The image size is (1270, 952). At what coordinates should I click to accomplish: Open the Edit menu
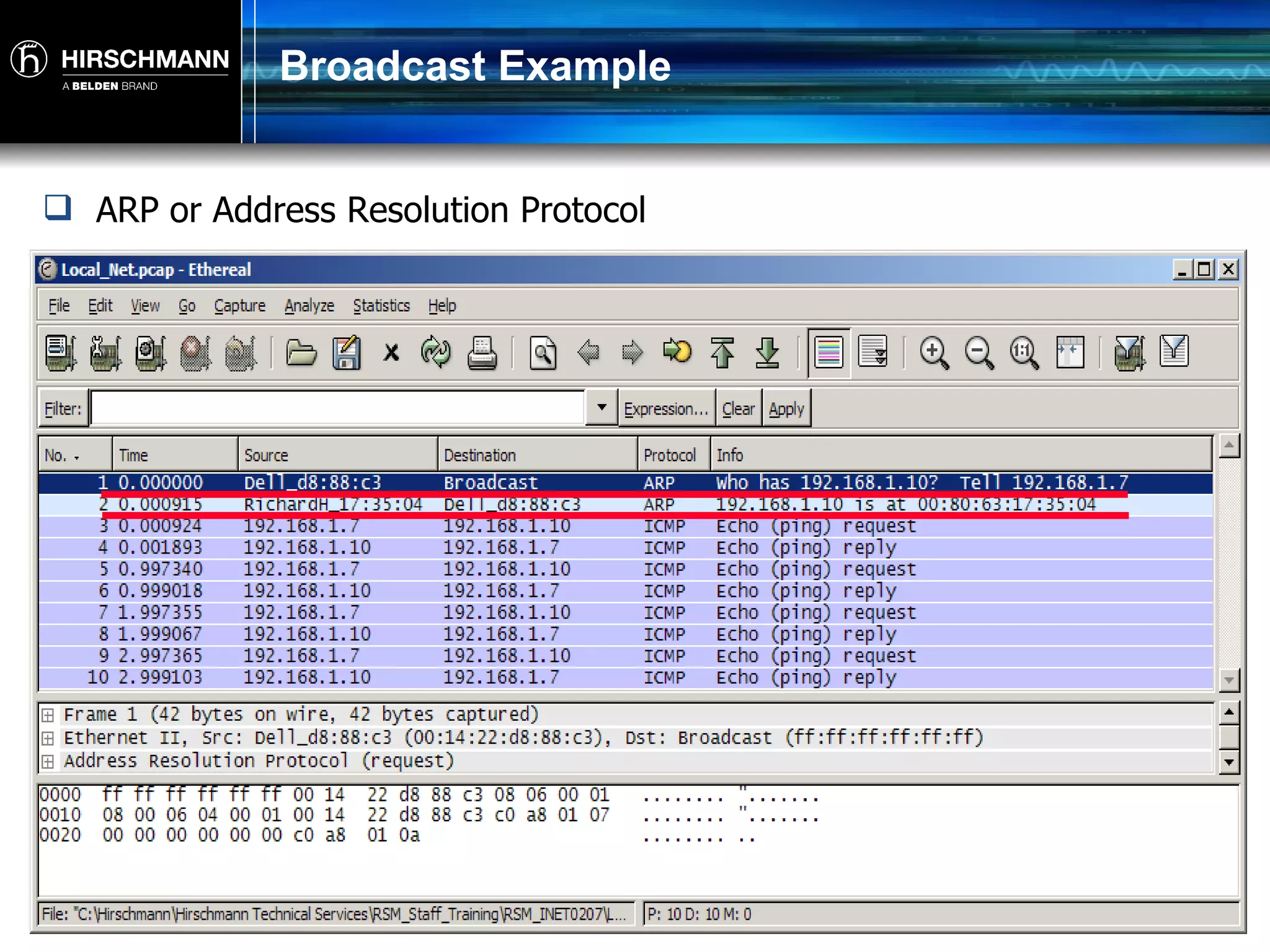pos(100,306)
